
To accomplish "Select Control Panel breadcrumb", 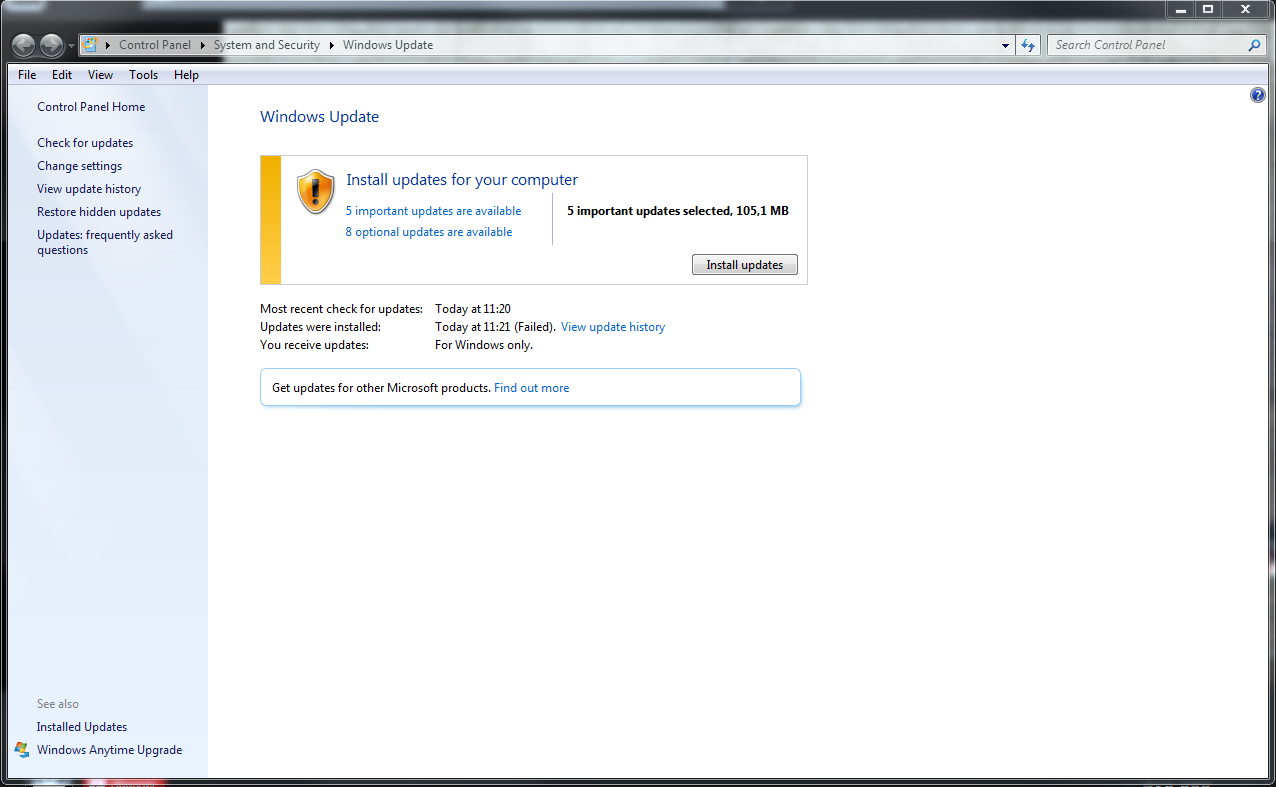I will (154, 45).
